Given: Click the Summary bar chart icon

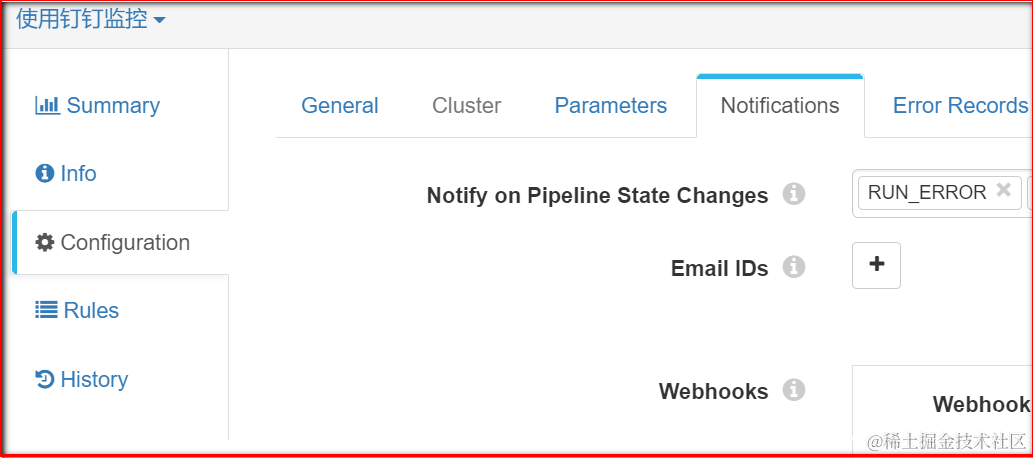Looking at the screenshot, I should point(47,105).
